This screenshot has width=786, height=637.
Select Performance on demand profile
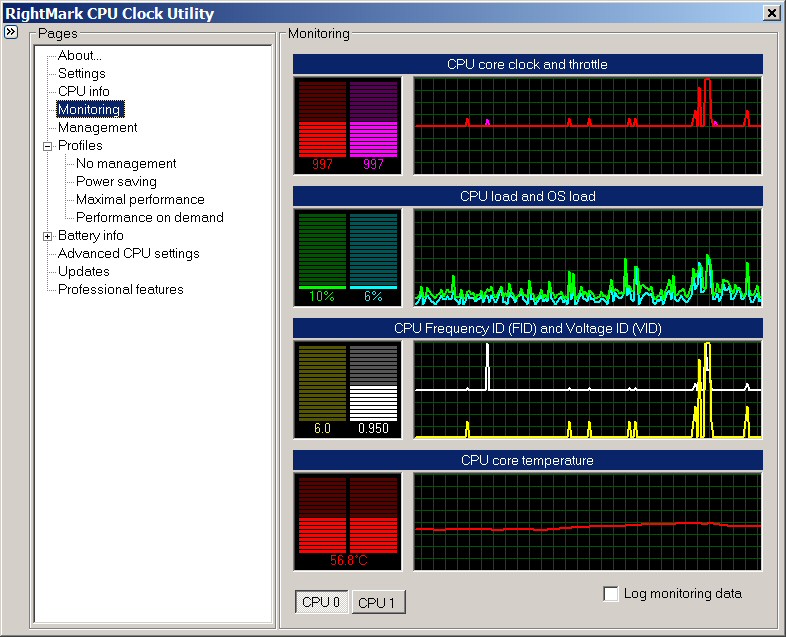coord(150,218)
